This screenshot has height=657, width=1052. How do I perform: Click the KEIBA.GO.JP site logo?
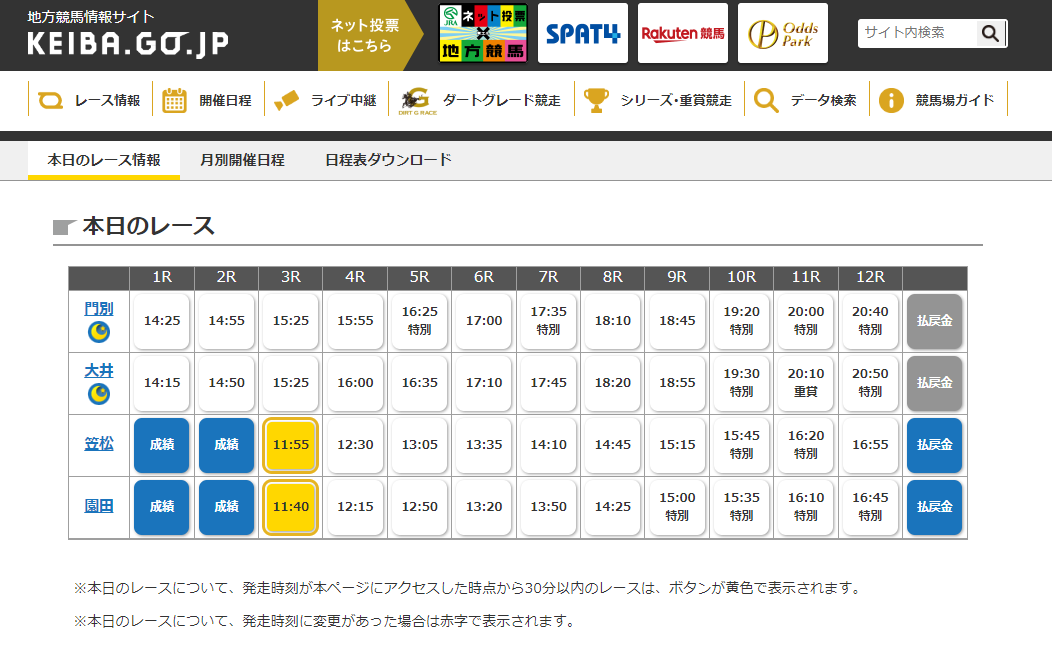pos(128,37)
